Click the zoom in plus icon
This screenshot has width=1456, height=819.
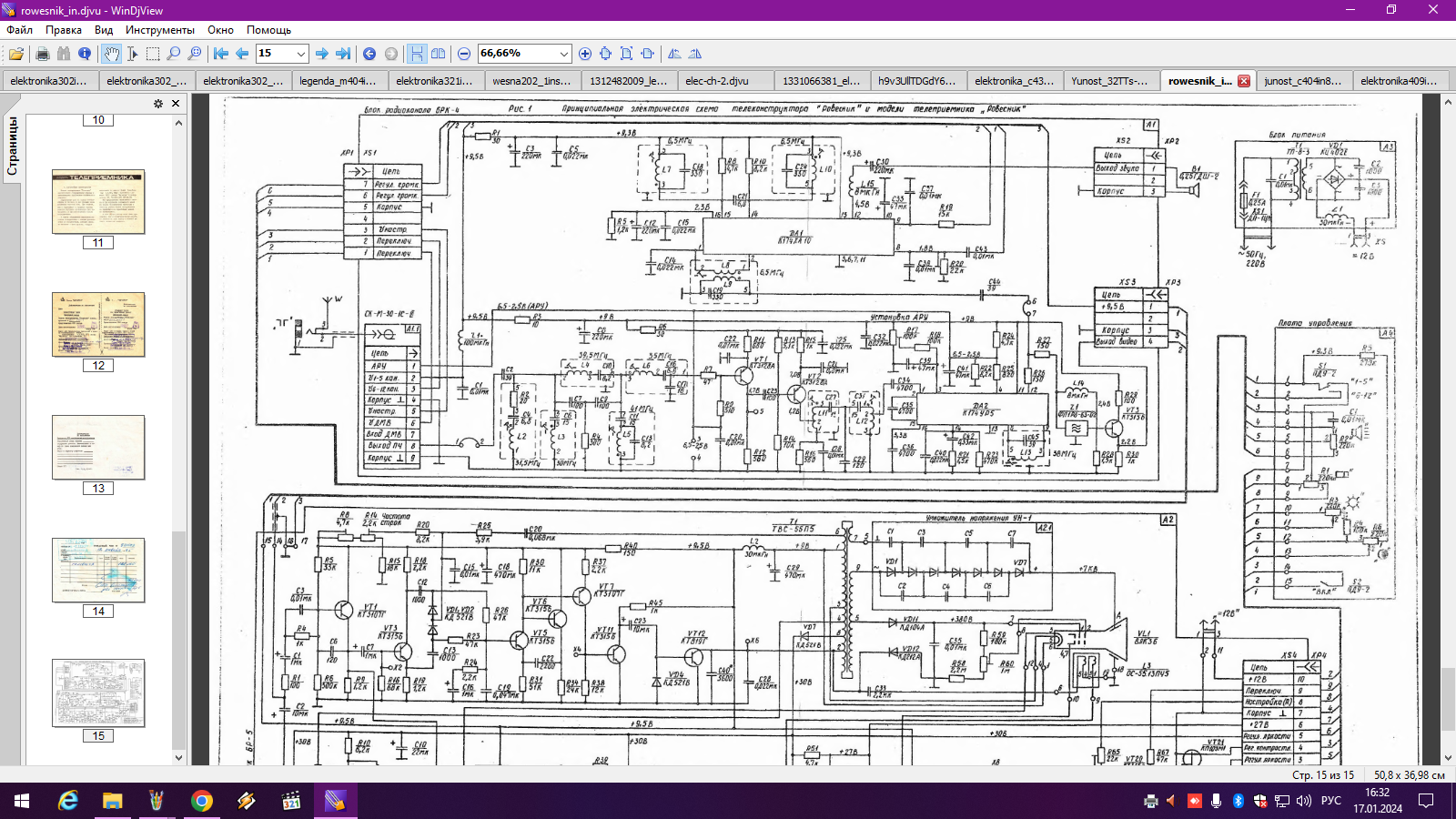coord(585,54)
